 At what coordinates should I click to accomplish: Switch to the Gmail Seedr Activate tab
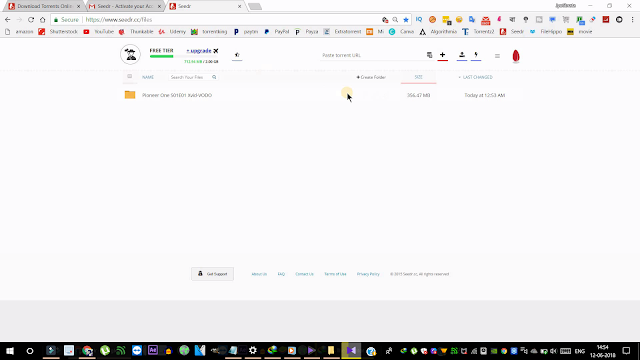click(x=124, y=6)
